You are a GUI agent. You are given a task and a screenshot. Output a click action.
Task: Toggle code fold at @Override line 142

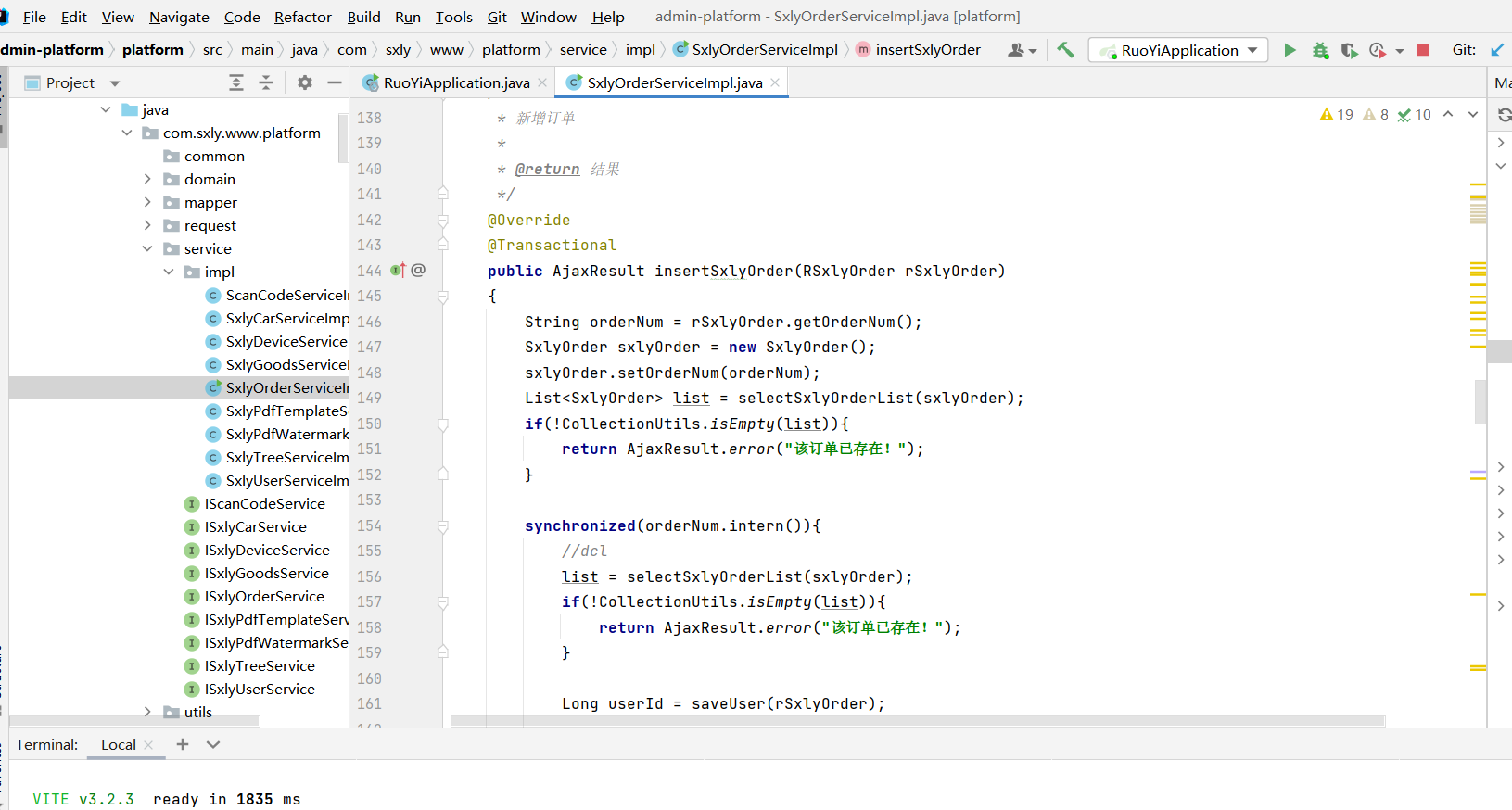443,221
